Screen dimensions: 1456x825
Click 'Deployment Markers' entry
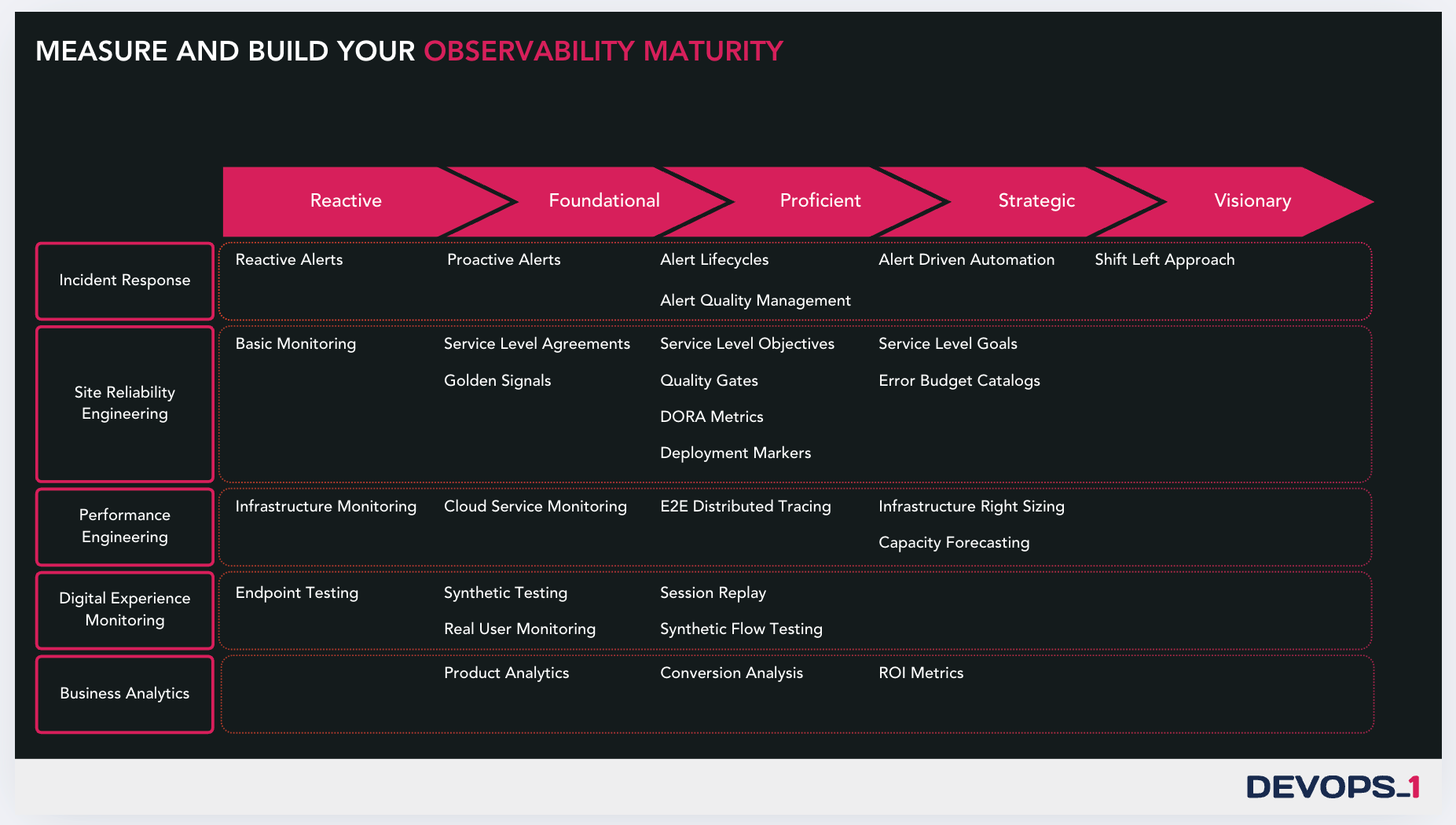pyautogui.click(x=735, y=453)
